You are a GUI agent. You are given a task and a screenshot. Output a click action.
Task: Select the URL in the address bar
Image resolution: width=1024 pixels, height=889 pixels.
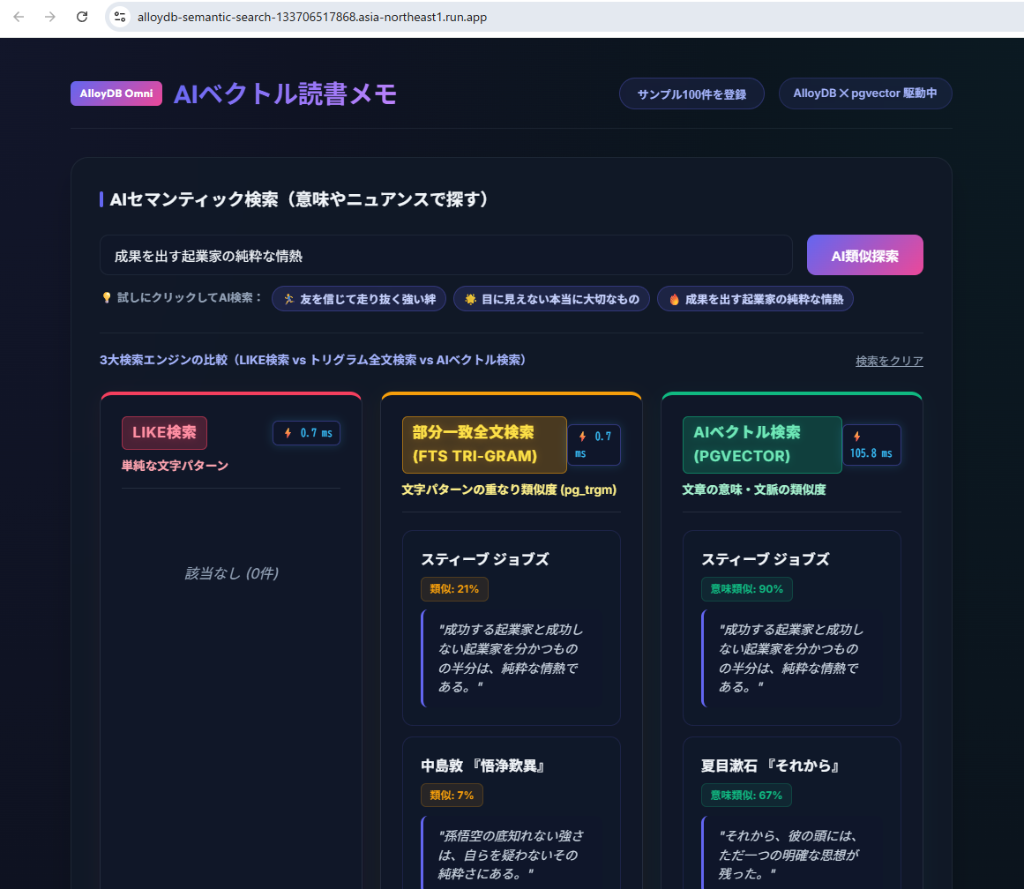312,17
